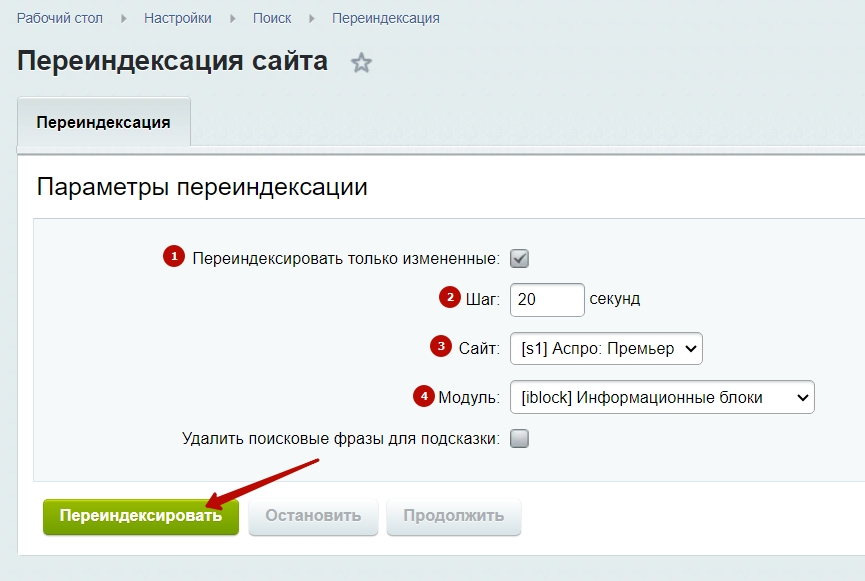
Task: Click breadcrumb arrow after Поиск
Action: click(x=312, y=19)
